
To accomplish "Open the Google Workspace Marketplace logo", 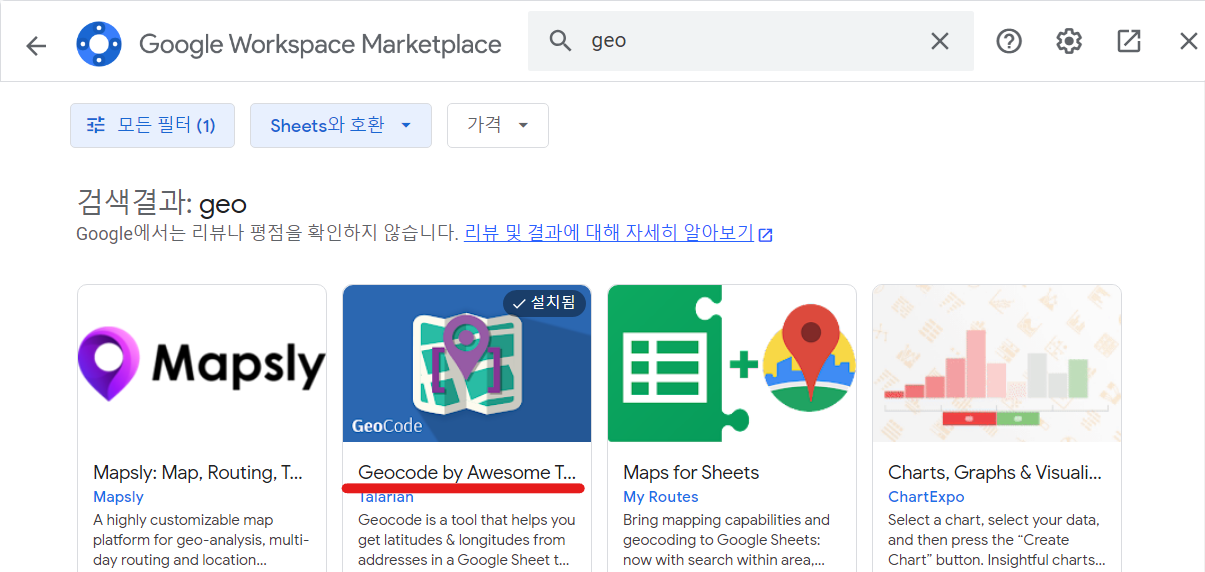I will click(99, 44).
